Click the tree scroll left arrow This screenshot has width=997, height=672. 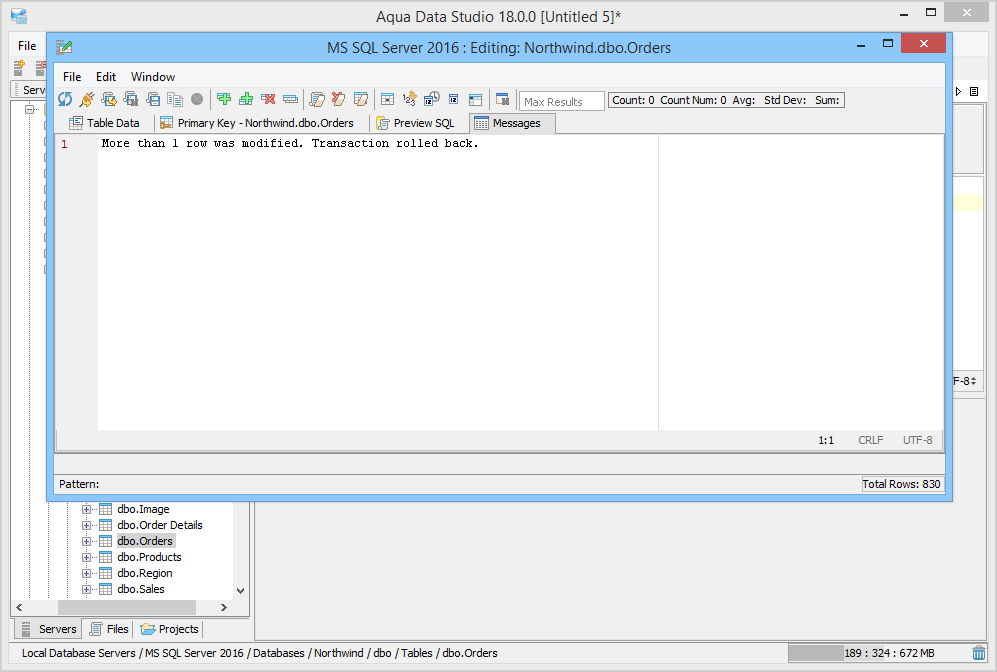tap(19, 607)
